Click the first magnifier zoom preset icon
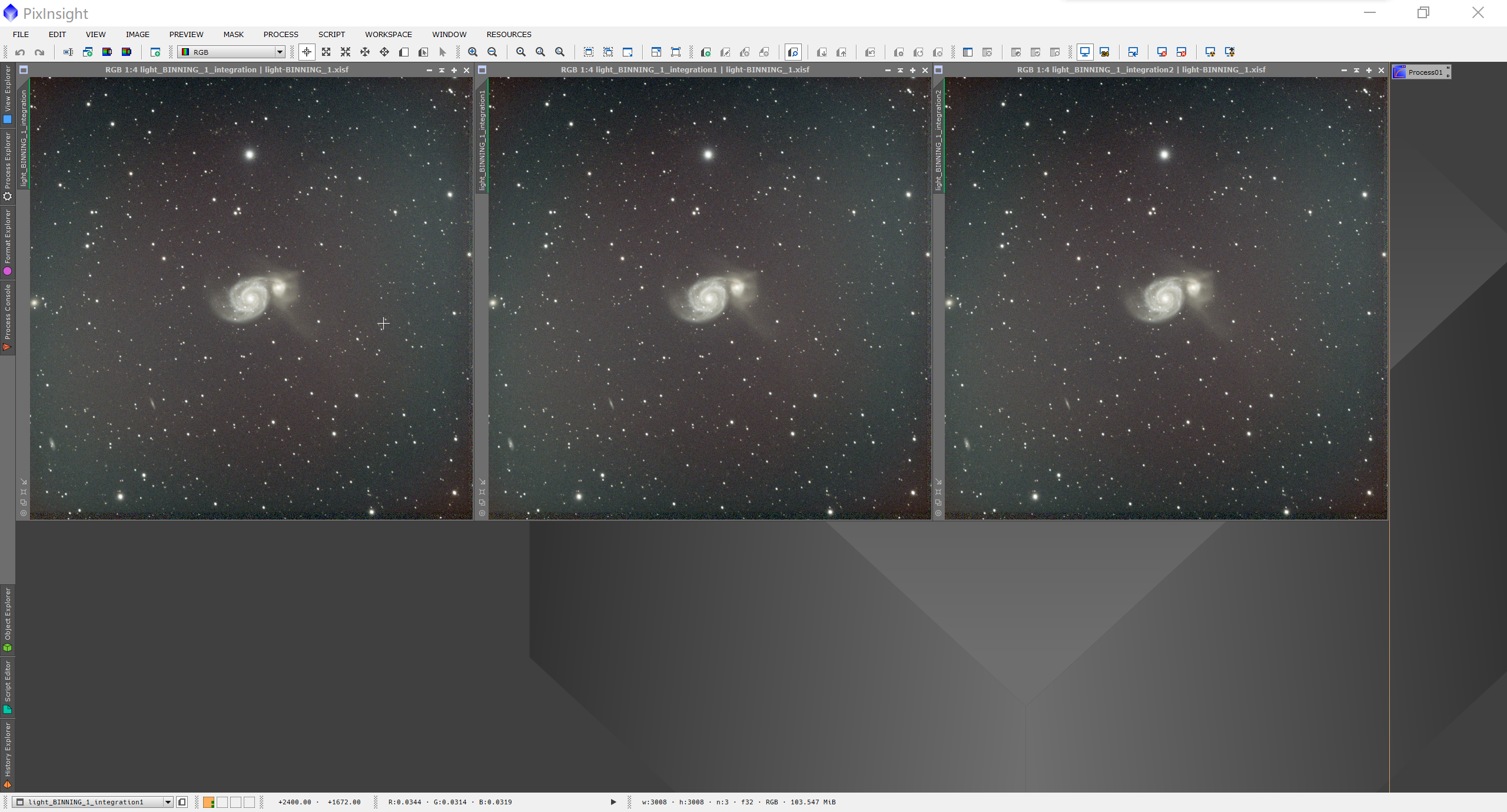This screenshot has height=812, width=1507. click(521, 52)
